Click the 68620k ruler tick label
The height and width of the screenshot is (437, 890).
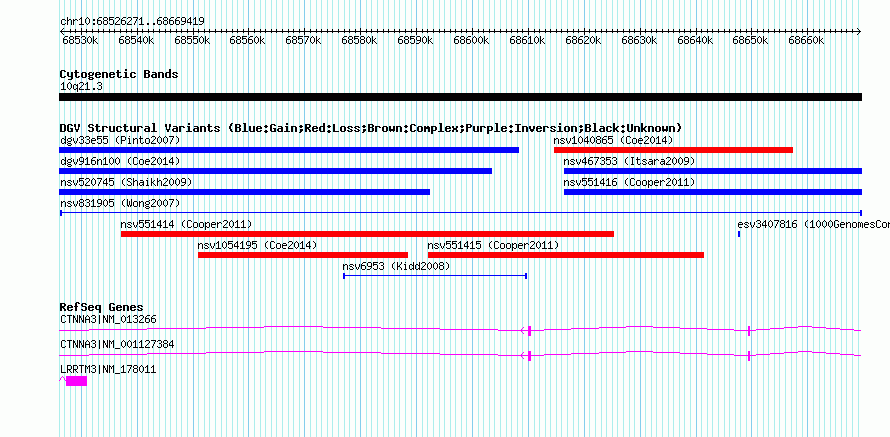click(x=583, y=41)
